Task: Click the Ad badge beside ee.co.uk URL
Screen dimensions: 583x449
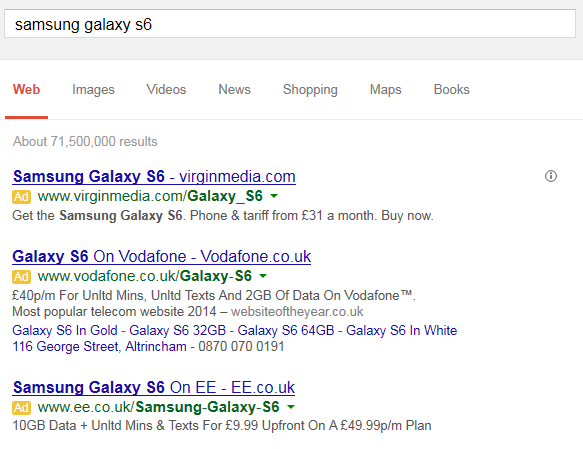Action: (x=22, y=408)
